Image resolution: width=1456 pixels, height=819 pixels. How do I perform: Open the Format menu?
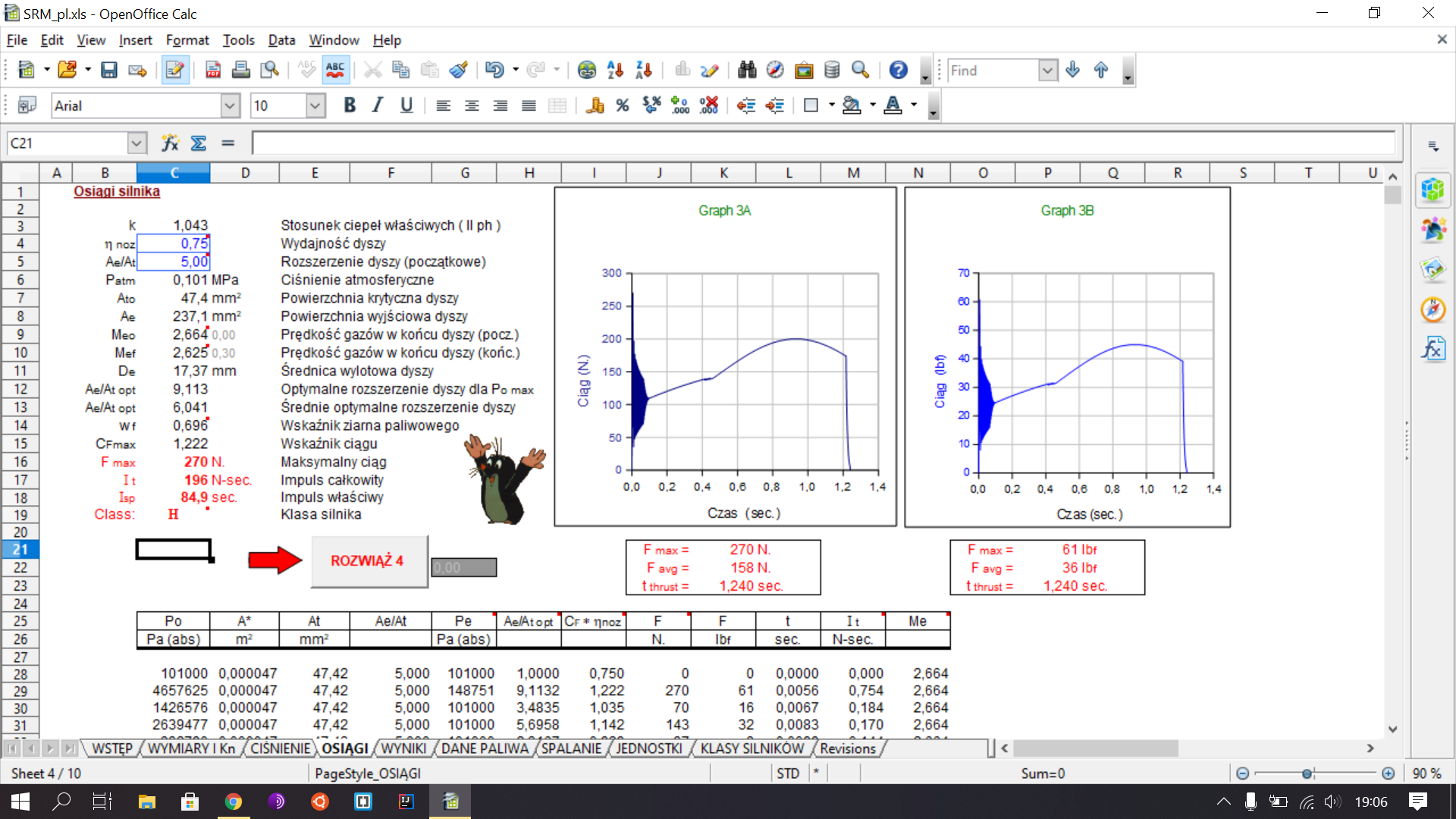click(x=187, y=40)
